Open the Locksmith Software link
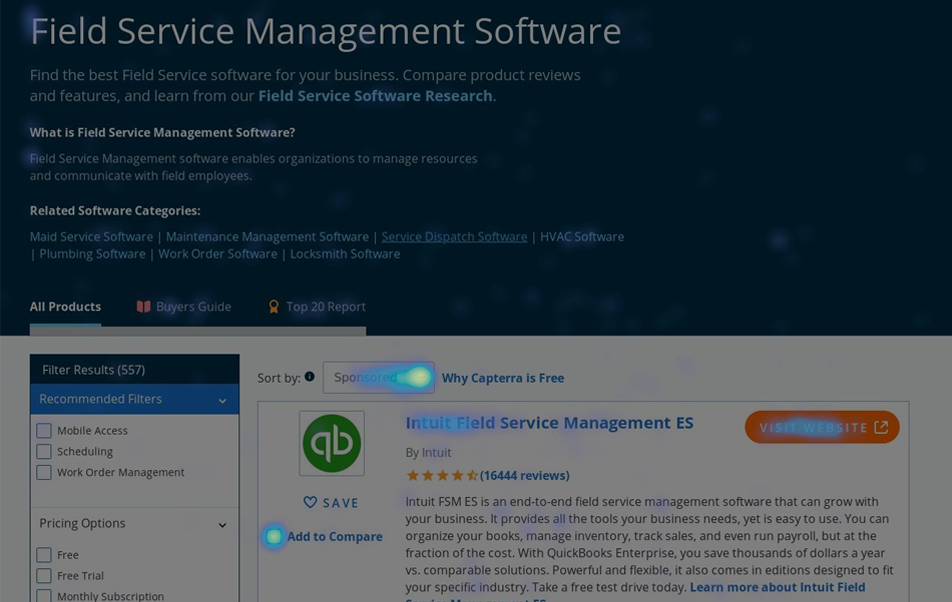This screenshot has height=602, width=952. (345, 254)
